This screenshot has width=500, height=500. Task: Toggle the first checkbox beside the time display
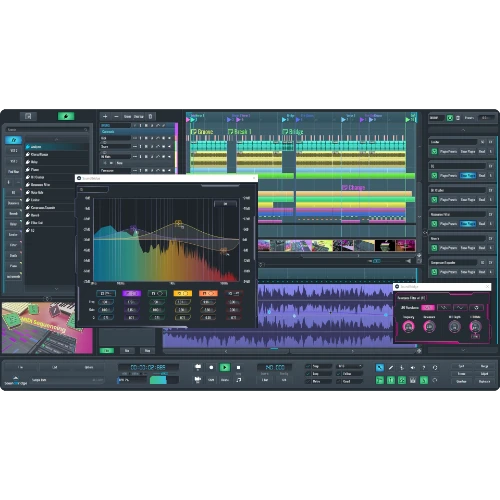coord(308,366)
